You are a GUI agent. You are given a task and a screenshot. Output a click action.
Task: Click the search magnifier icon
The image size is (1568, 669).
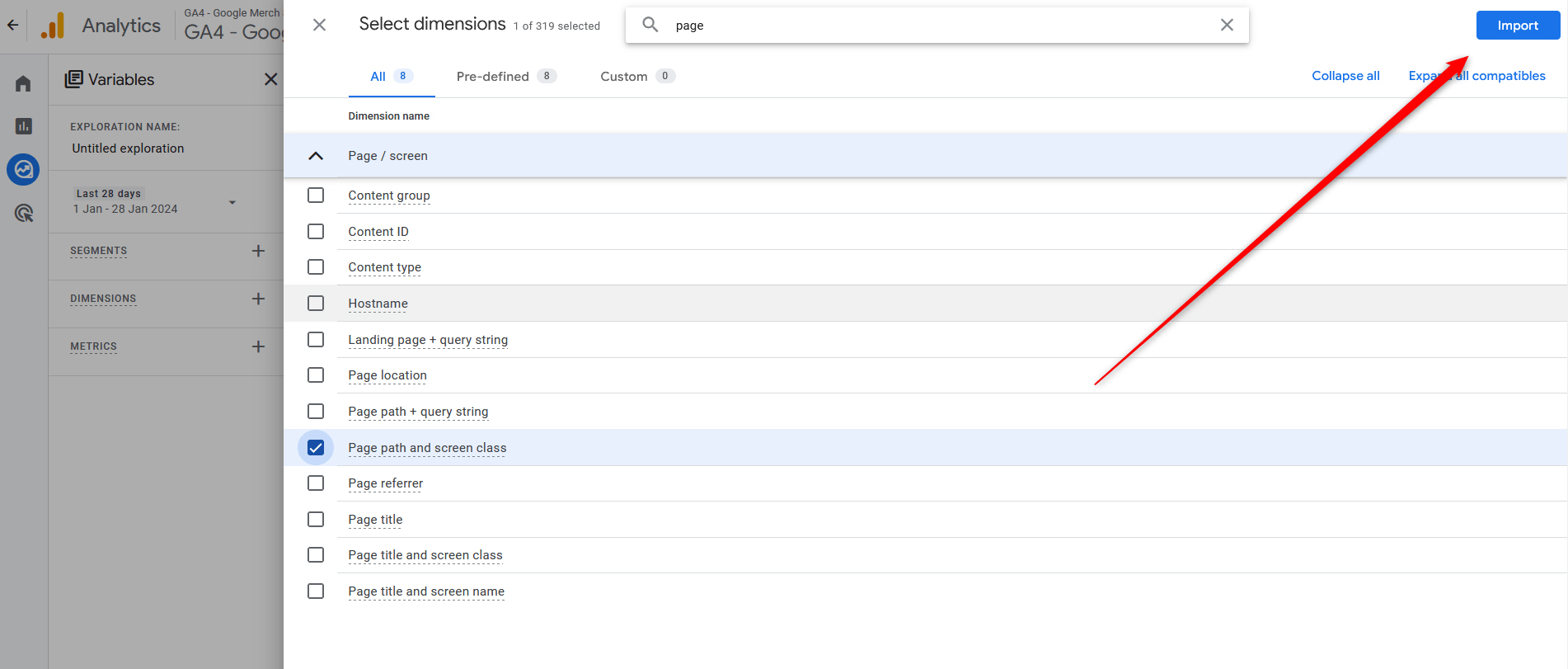[x=650, y=25]
